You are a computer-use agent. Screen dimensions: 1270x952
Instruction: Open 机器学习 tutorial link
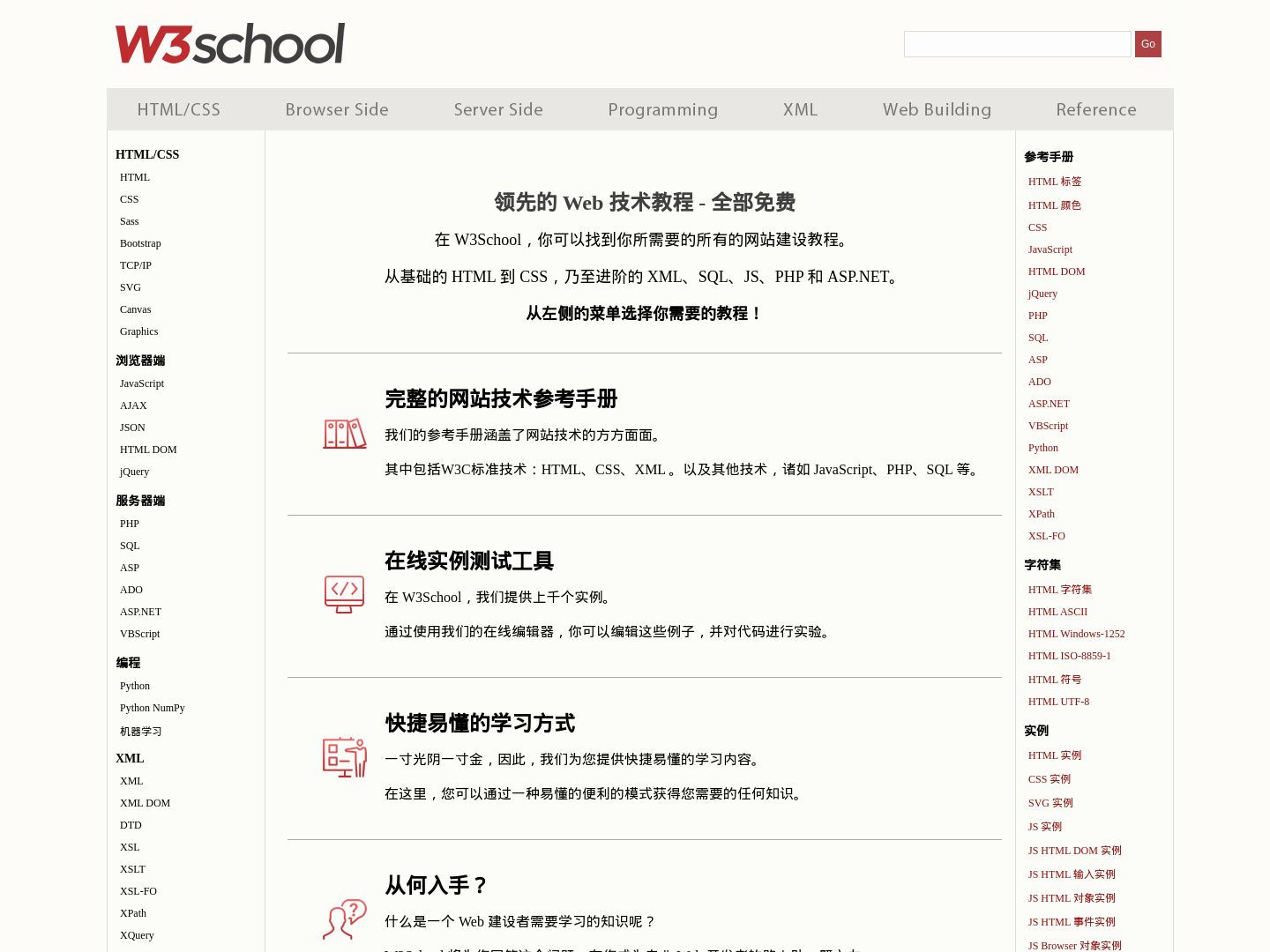coord(141,732)
